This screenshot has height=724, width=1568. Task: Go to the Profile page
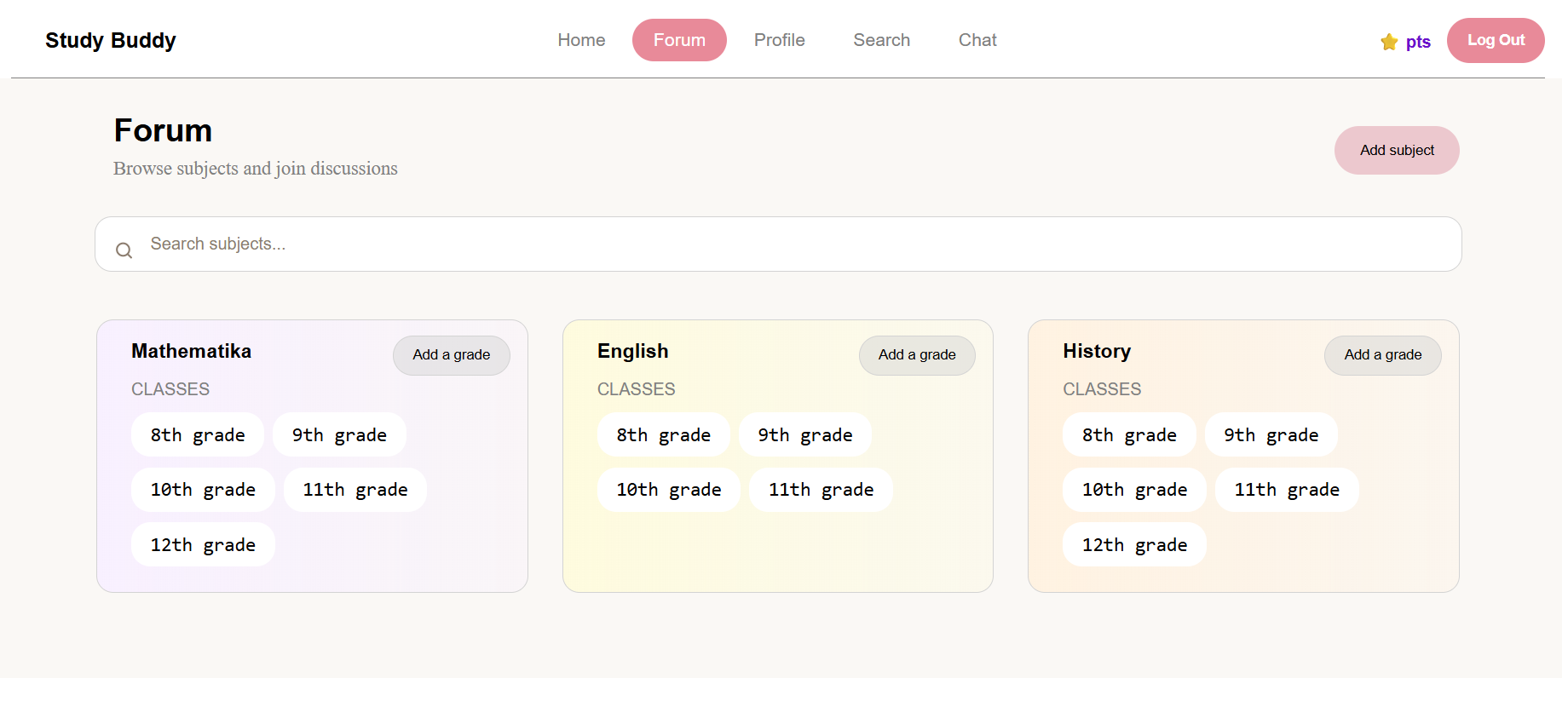point(779,40)
